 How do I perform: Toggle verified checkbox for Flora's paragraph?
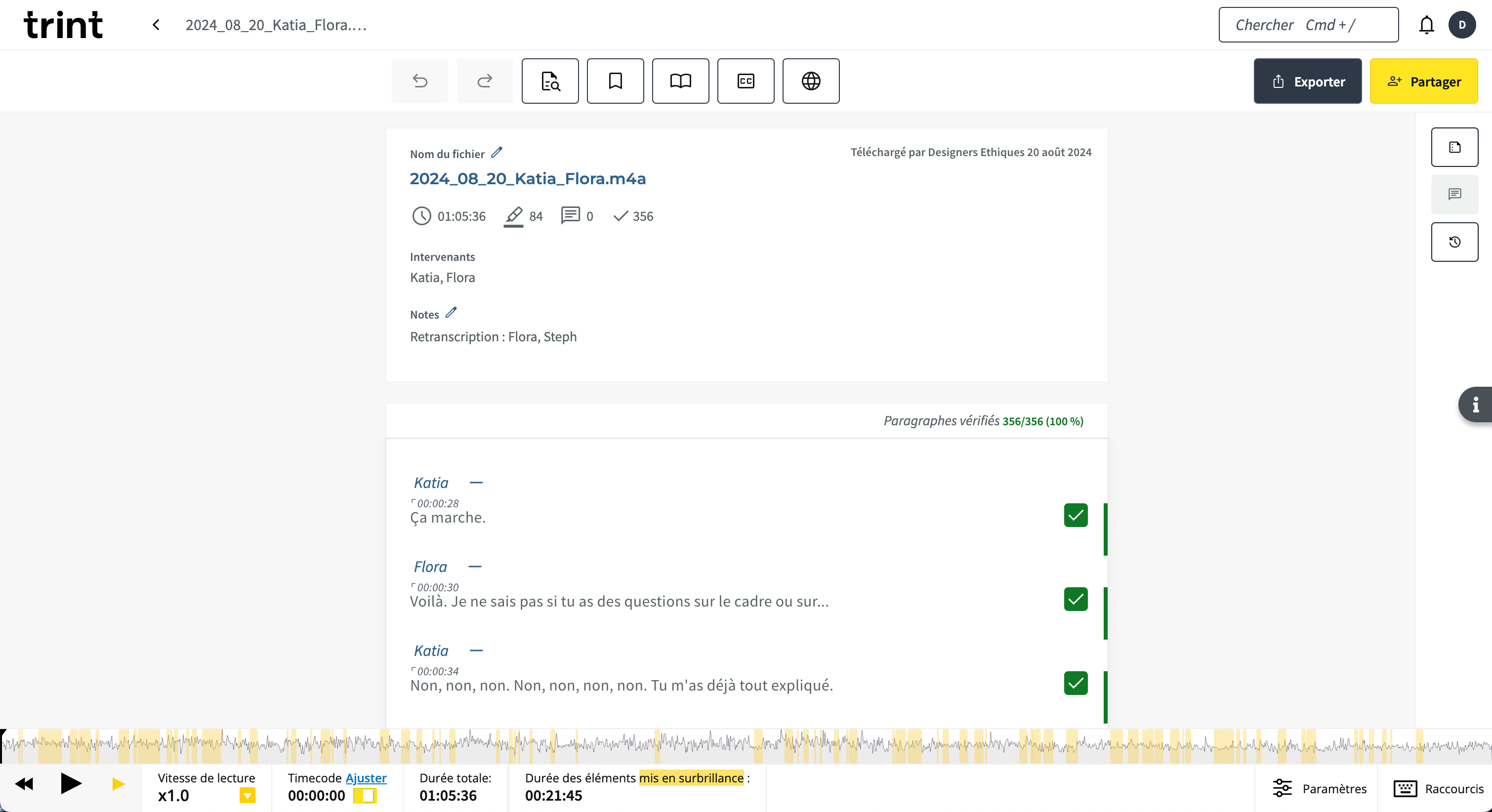(1075, 600)
